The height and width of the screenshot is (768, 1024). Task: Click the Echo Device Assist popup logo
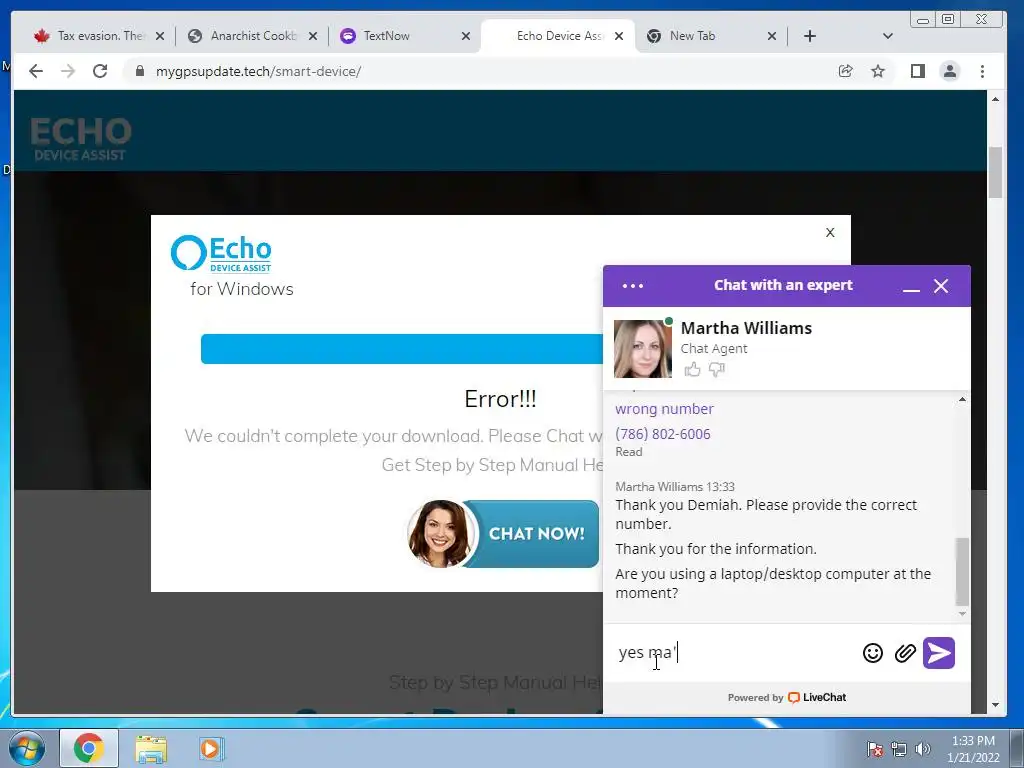[221, 253]
